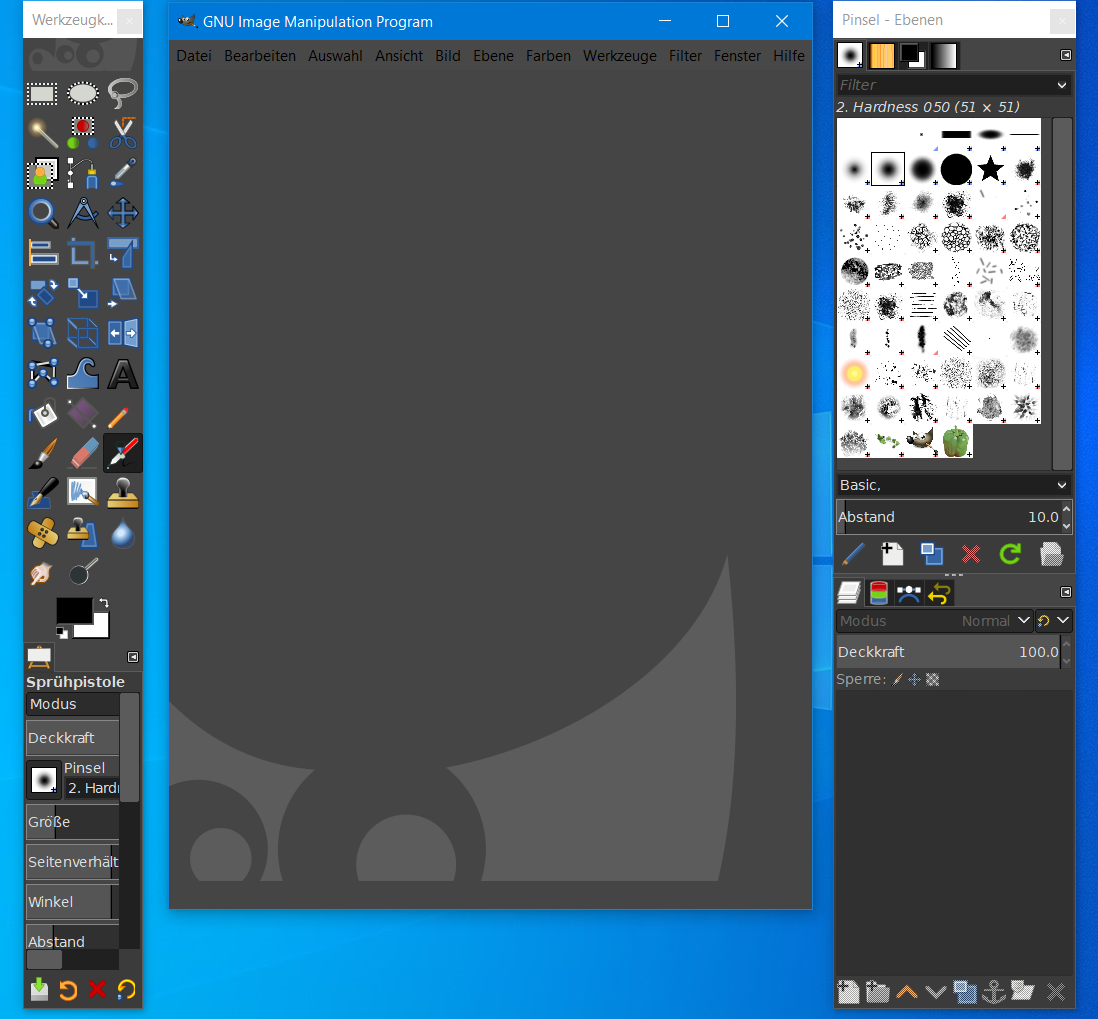Swap foreground and background colors arrow

pyautogui.click(x=104, y=604)
